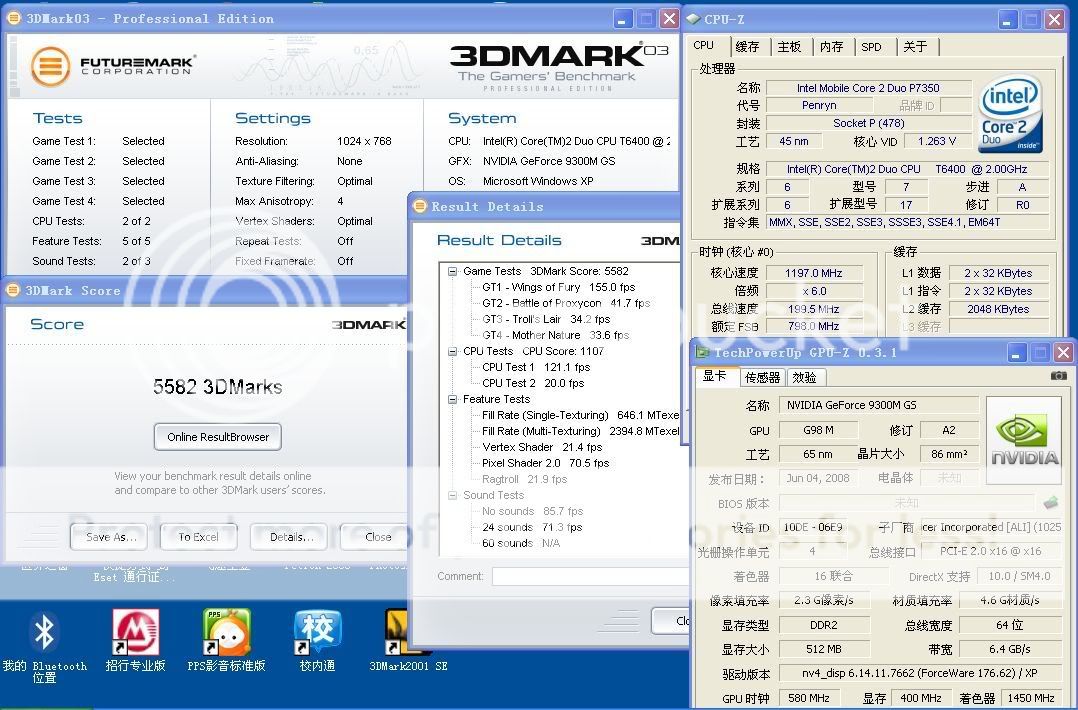The width and height of the screenshot is (1078, 710).
Task: Click the 3DMark Score title bar icon
Action: 14,291
